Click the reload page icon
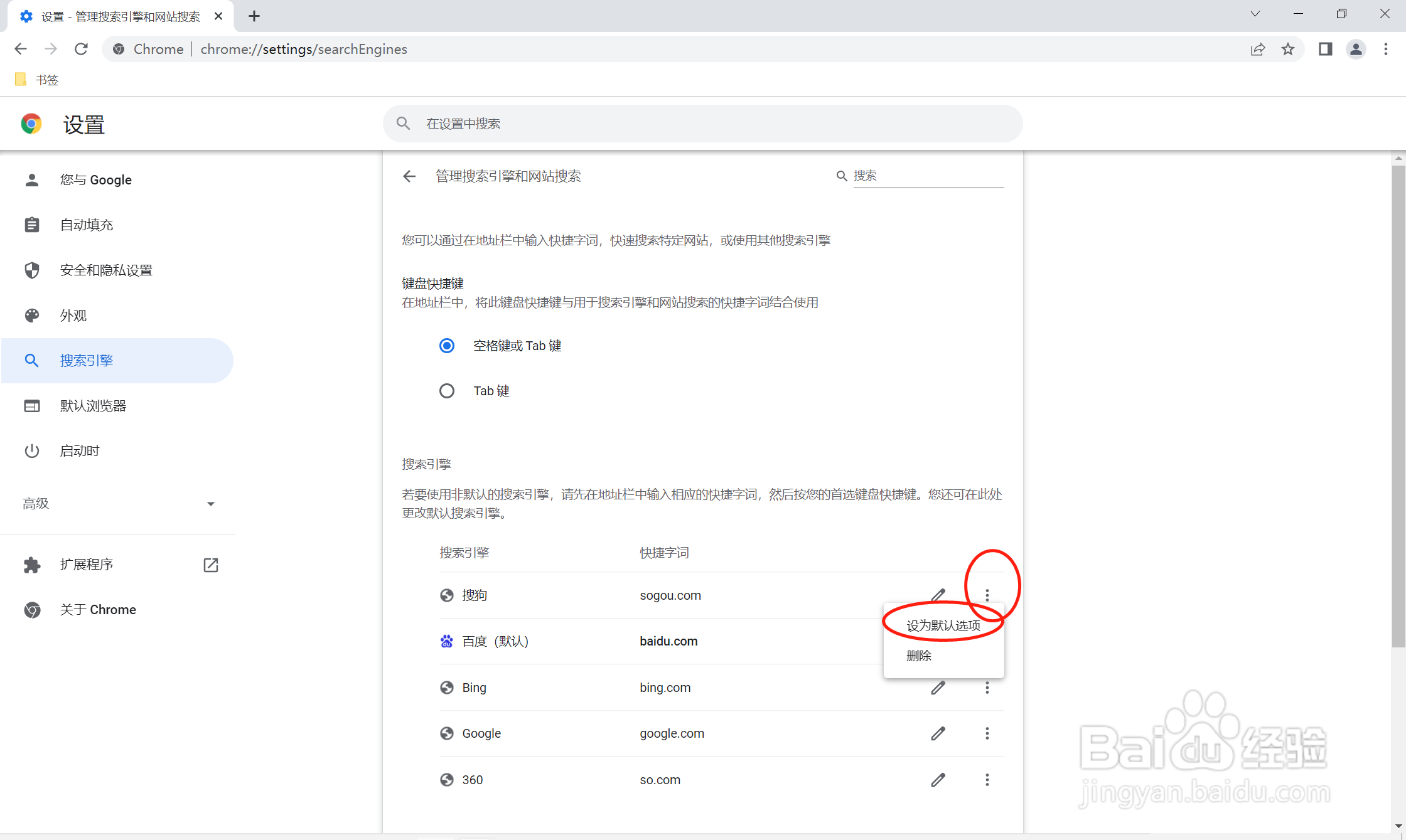This screenshot has width=1406, height=840. pyautogui.click(x=81, y=49)
